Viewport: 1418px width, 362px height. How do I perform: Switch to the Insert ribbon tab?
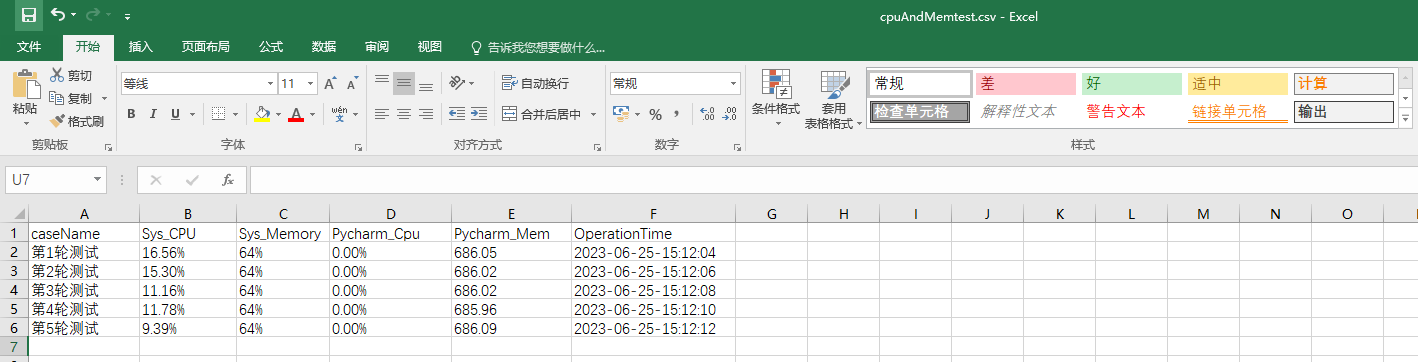coord(141,47)
